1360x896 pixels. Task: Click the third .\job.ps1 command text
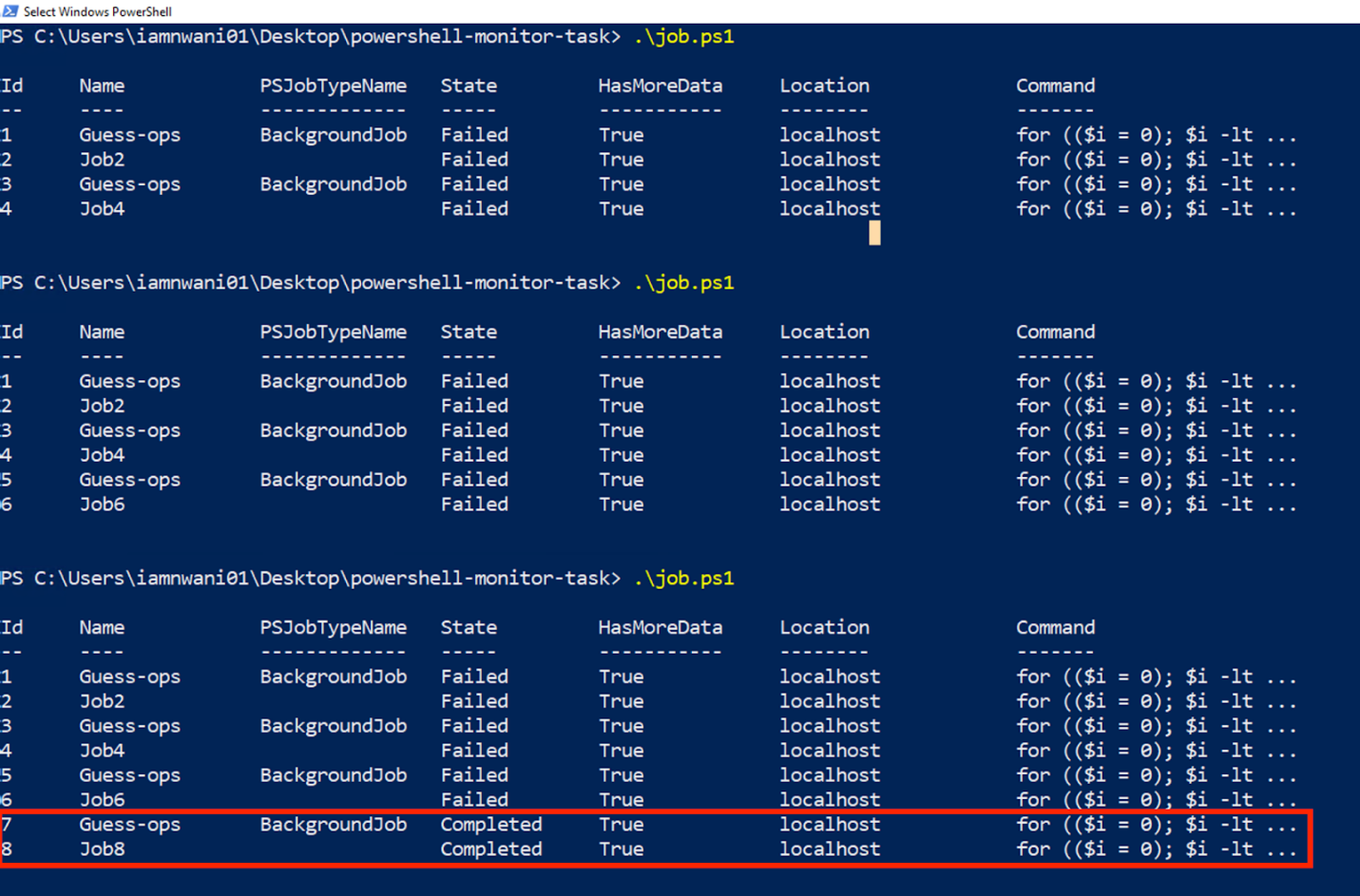pos(683,579)
